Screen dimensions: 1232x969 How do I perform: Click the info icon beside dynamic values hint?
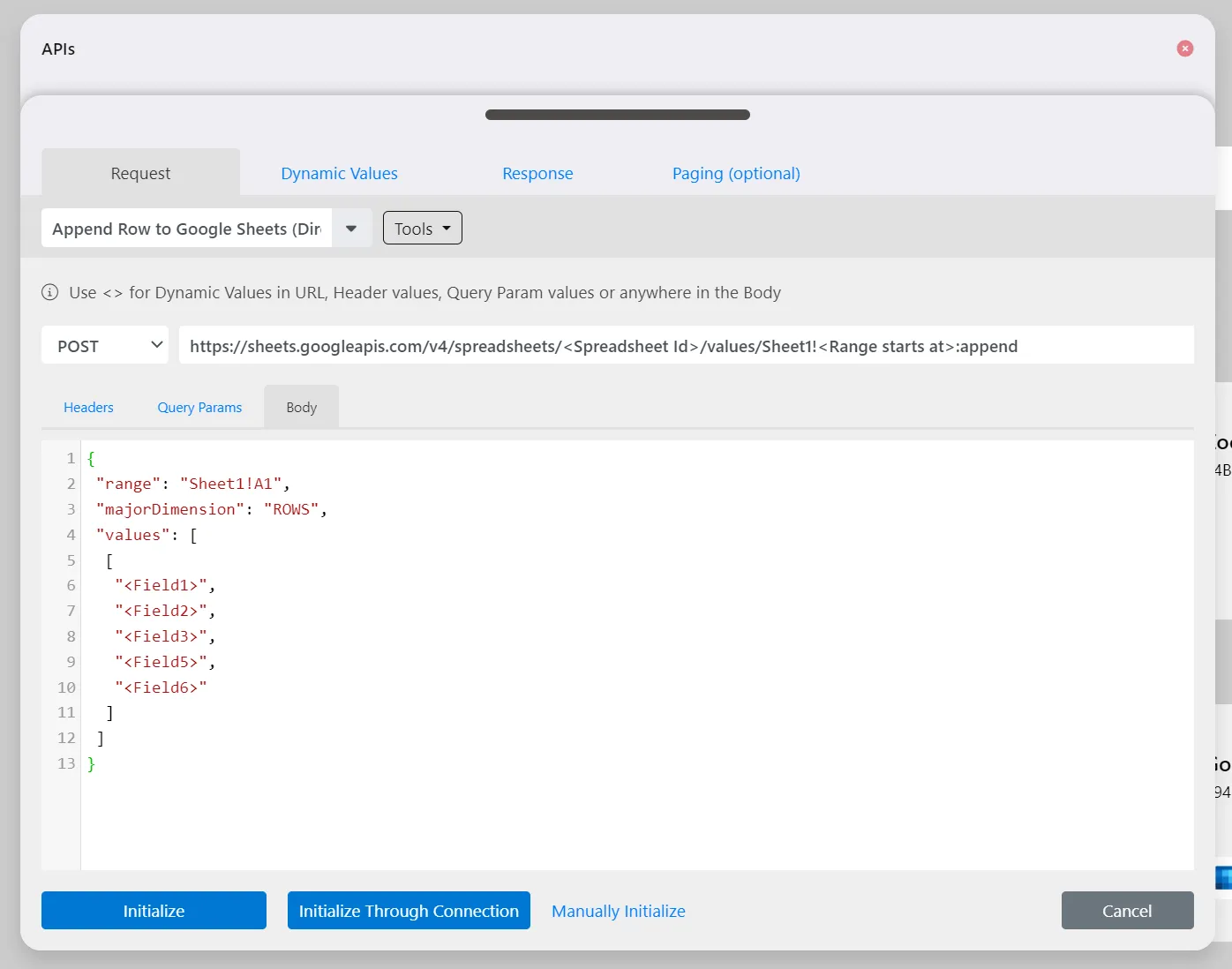coord(50,292)
